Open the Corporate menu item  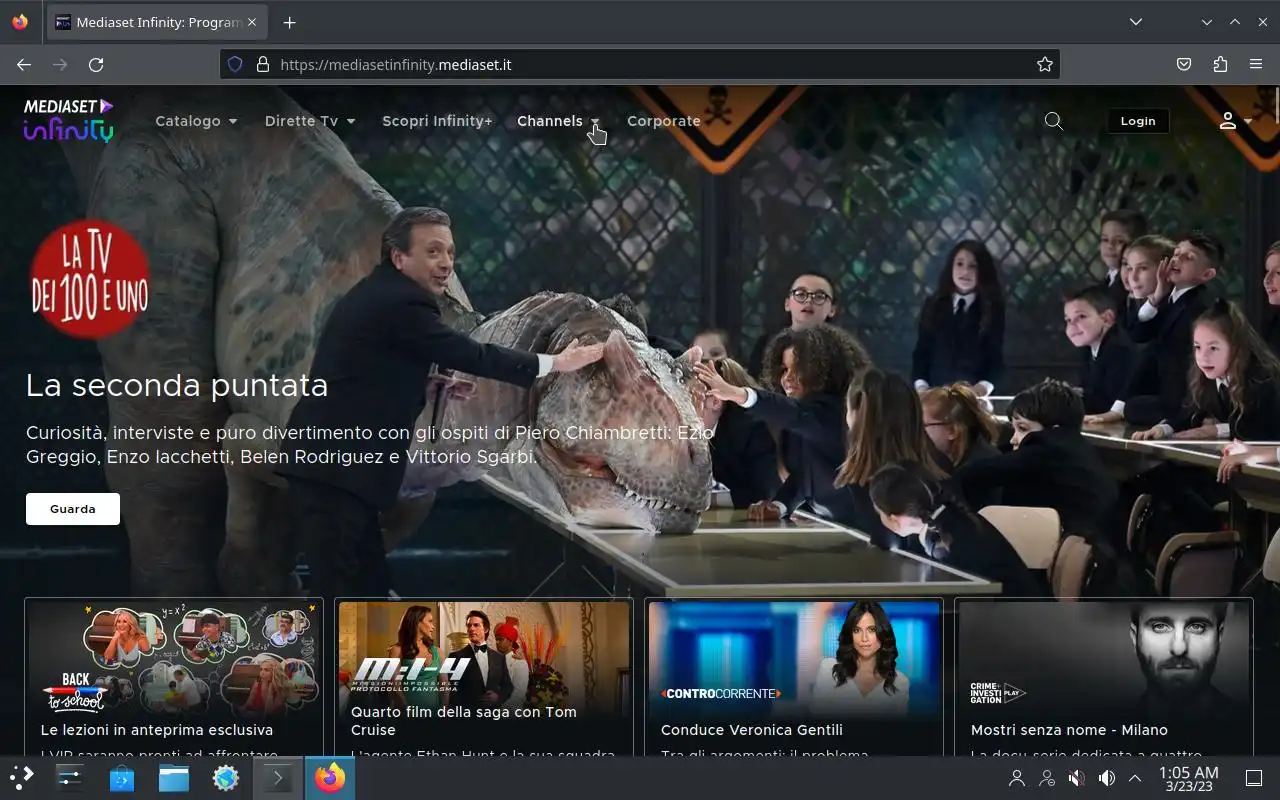point(663,121)
